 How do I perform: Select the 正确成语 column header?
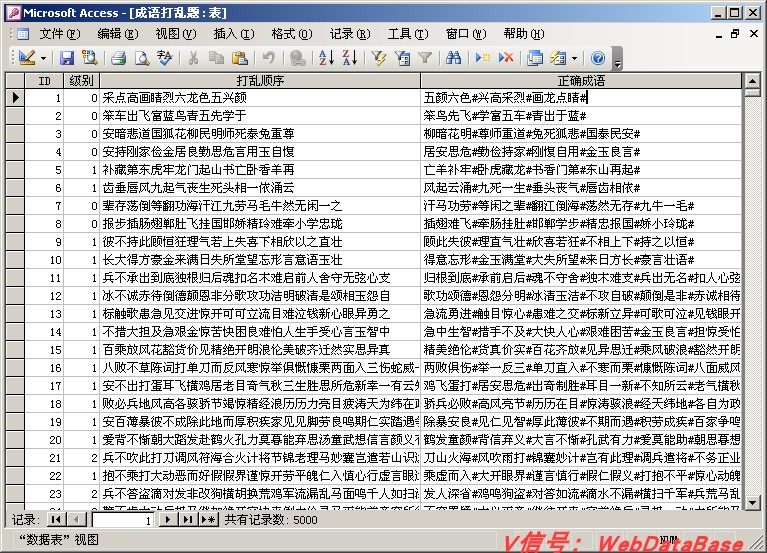tap(581, 81)
